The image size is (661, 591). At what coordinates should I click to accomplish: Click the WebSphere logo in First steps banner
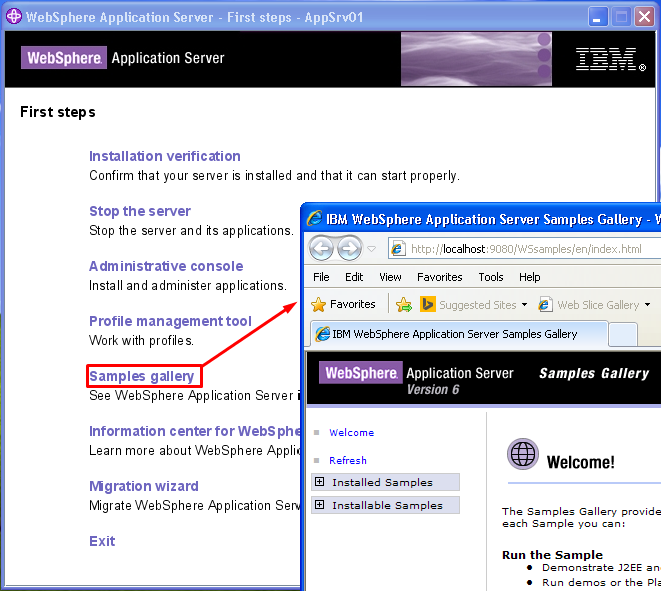click(x=64, y=57)
